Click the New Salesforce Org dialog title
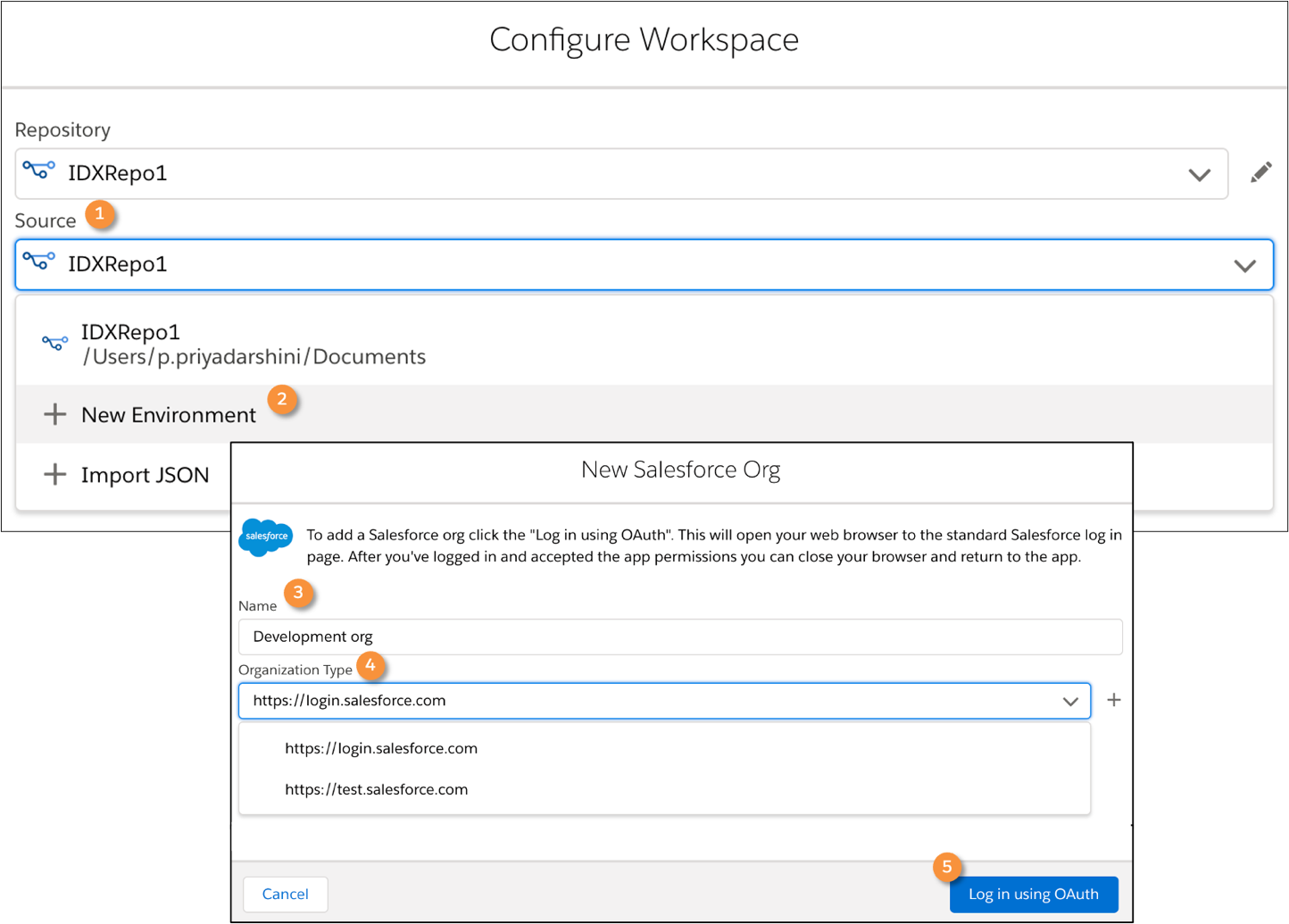The width and height of the screenshot is (1289, 924). point(681,470)
